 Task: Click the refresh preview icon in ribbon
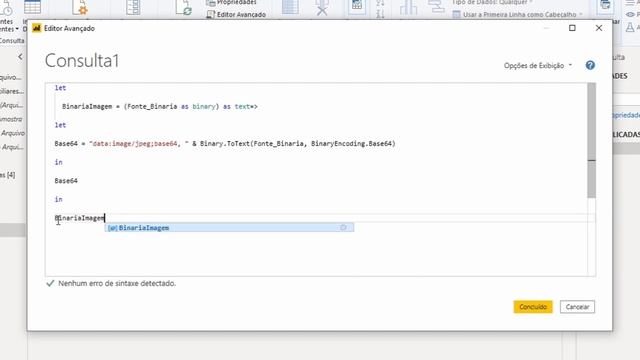(x=183, y=7)
